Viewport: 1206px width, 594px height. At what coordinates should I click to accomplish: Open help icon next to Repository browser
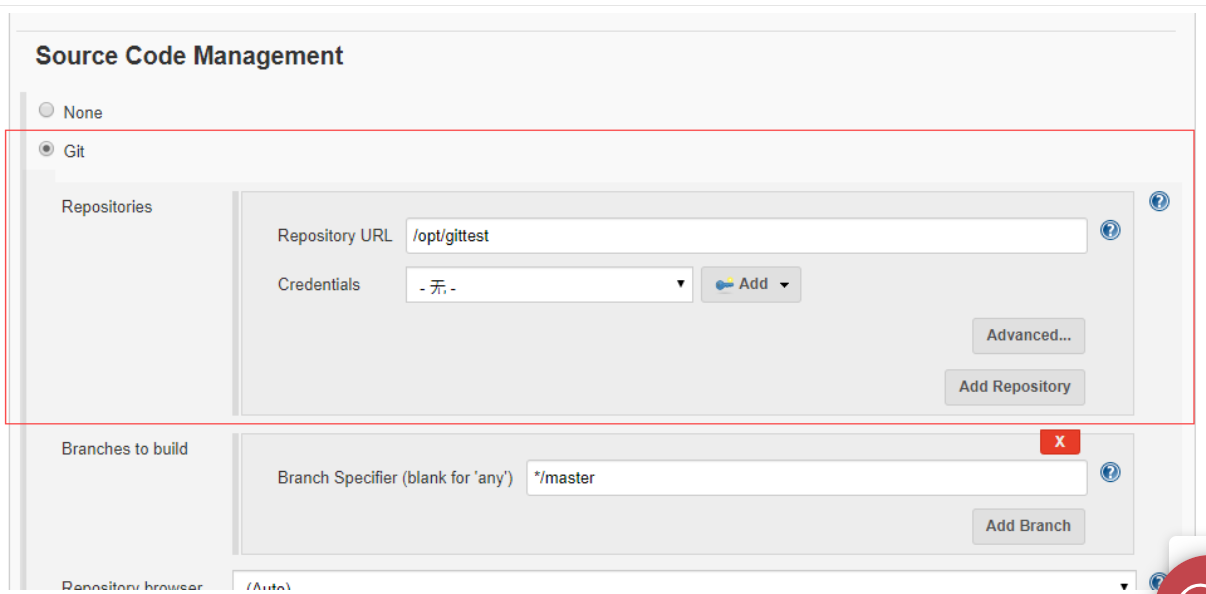(1159, 583)
